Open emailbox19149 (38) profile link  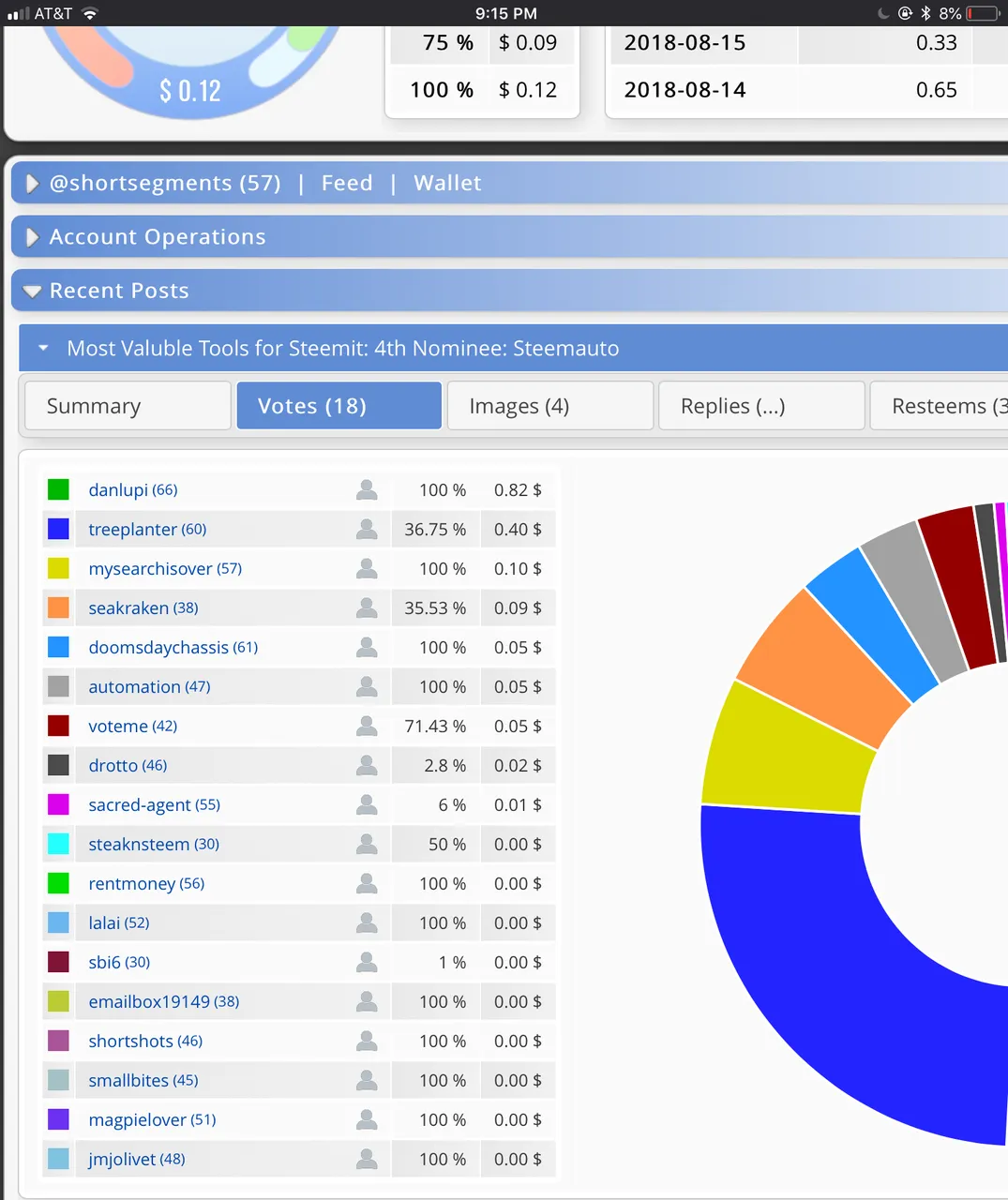(164, 1001)
